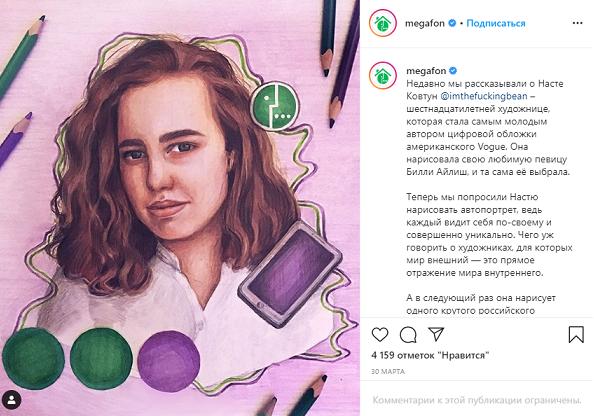View the 4 159 likes list
The height and width of the screenshot is (416, 594).
point(430,355)
